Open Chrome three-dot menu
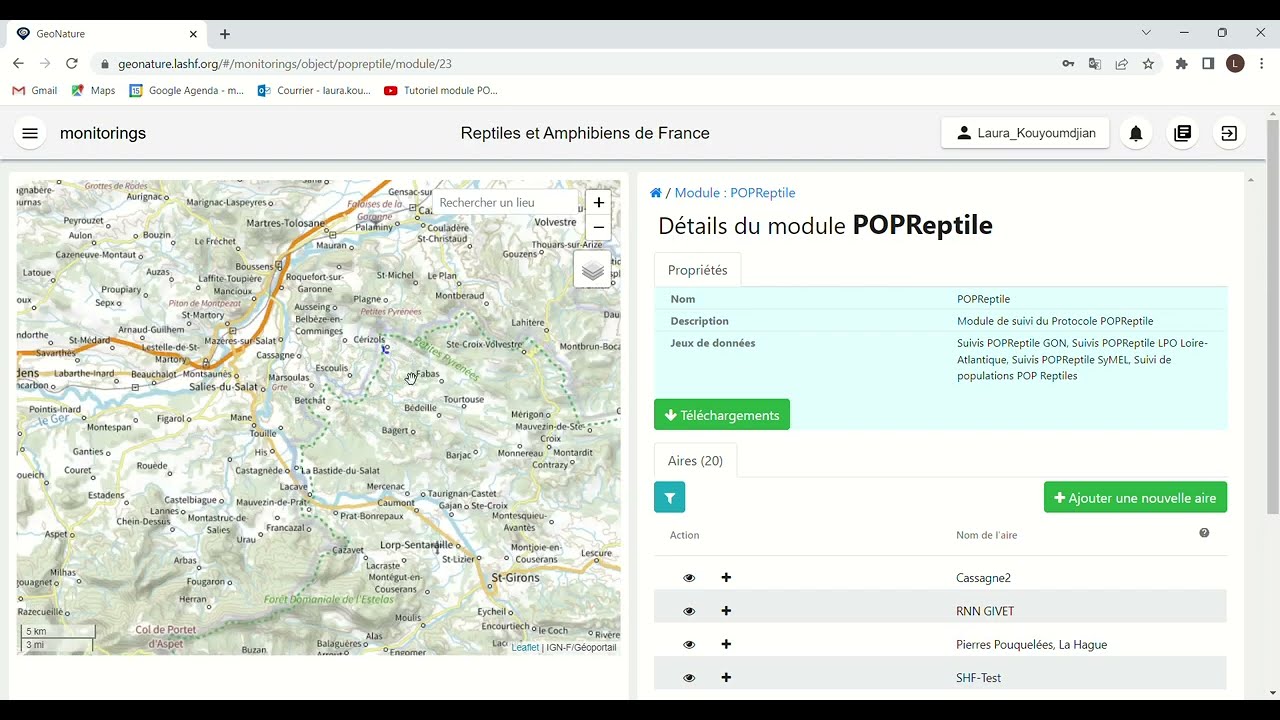1280x720 pixels. pos(1262,64)
